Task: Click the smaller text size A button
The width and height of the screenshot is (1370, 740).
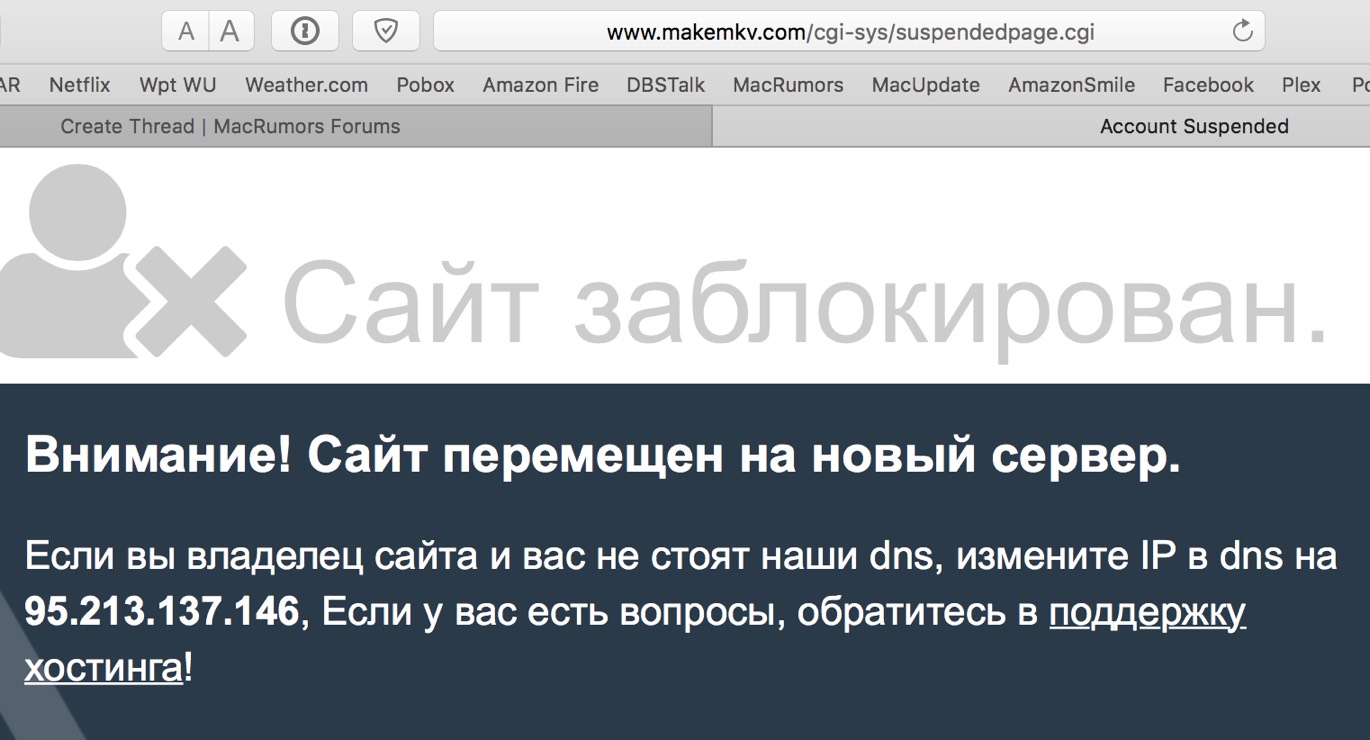Action: point(186,32)
